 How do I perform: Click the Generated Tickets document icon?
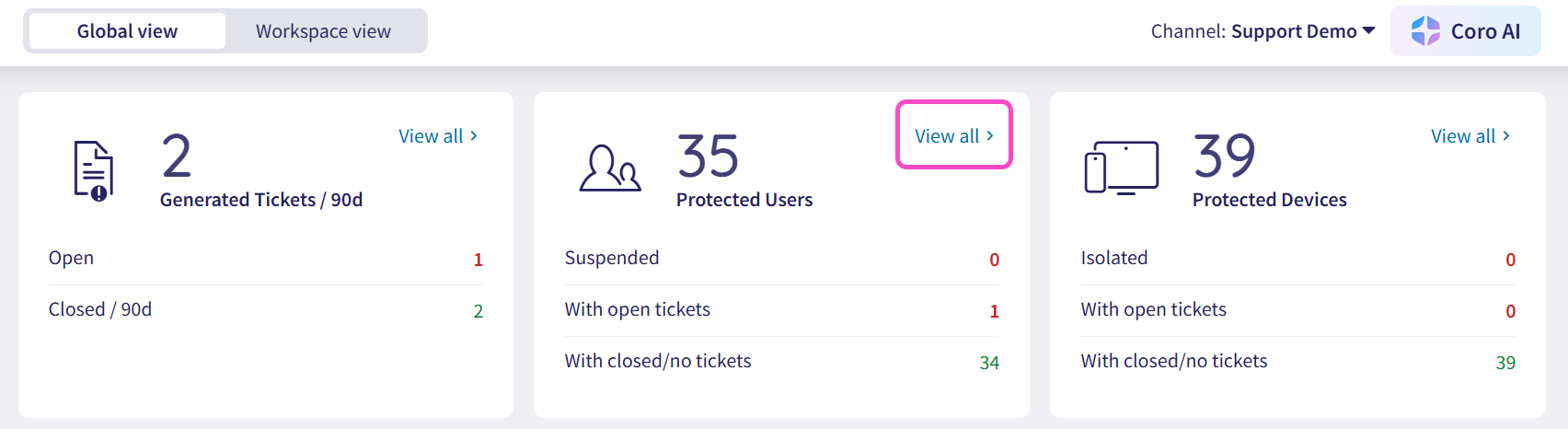(94, 170)
